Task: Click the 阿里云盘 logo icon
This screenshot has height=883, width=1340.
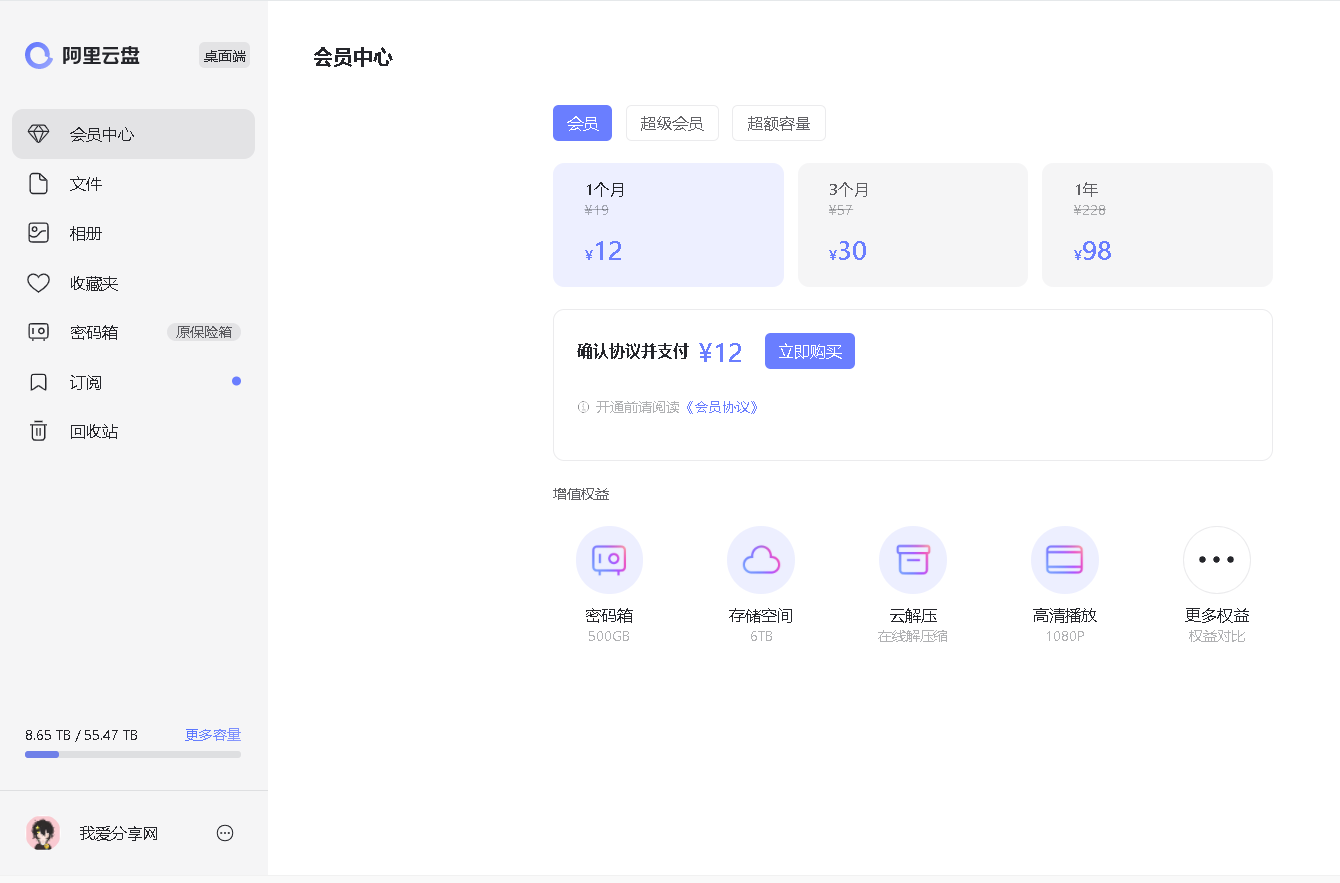Action: [x=39, y=56]
